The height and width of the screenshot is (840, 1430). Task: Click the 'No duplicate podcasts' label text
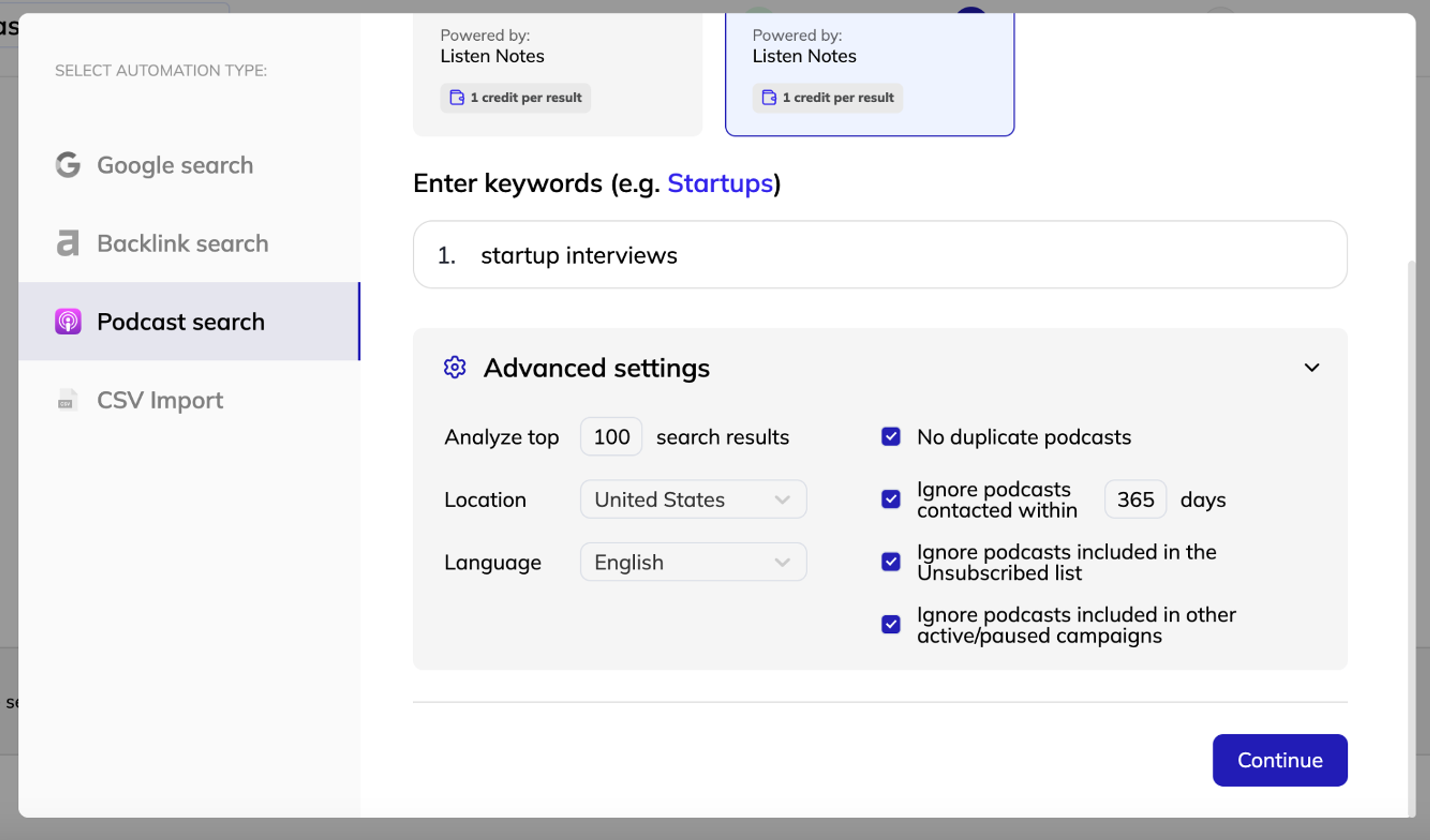click(x=1024, y=437)
